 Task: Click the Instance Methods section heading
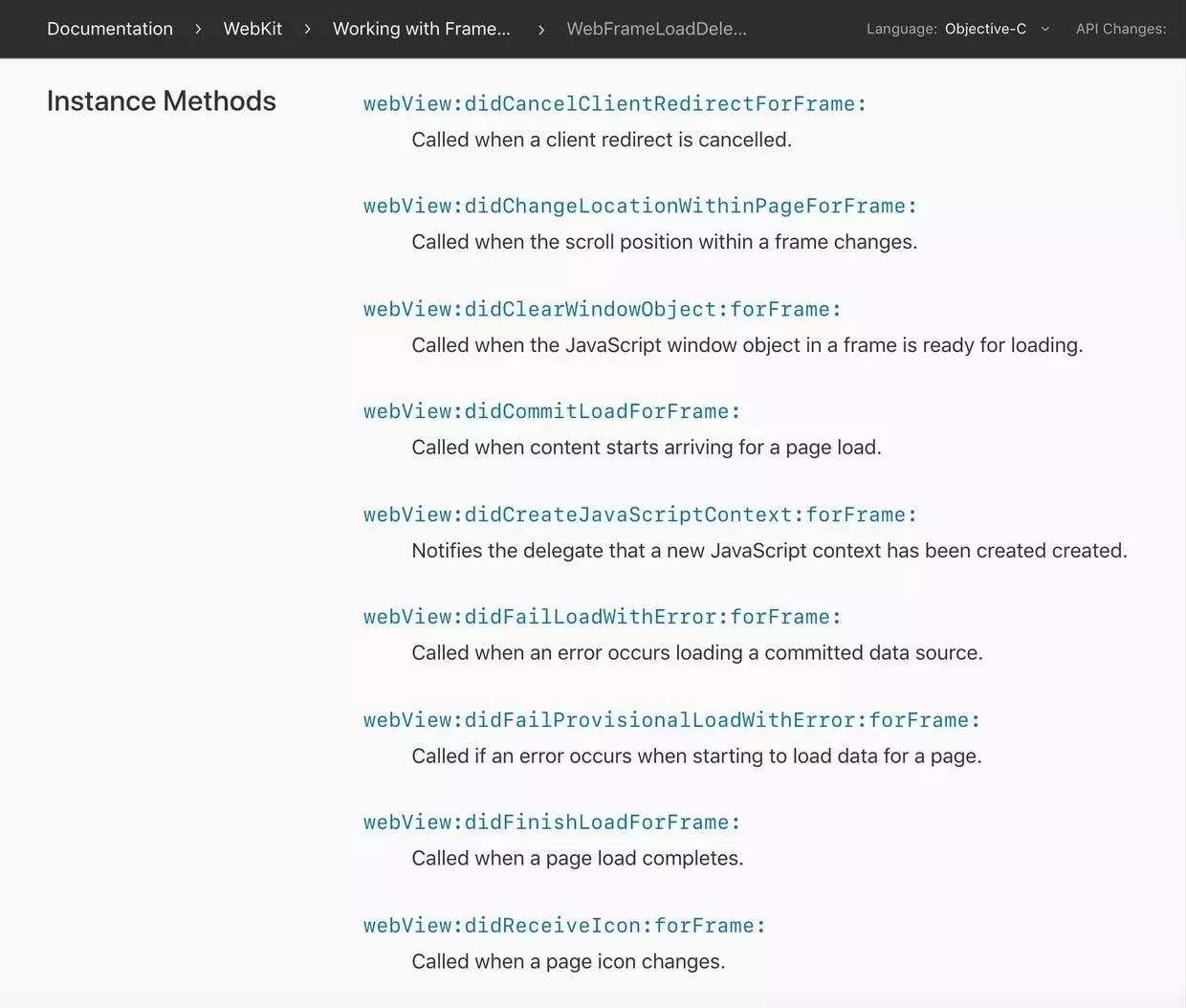pos(161,100)
